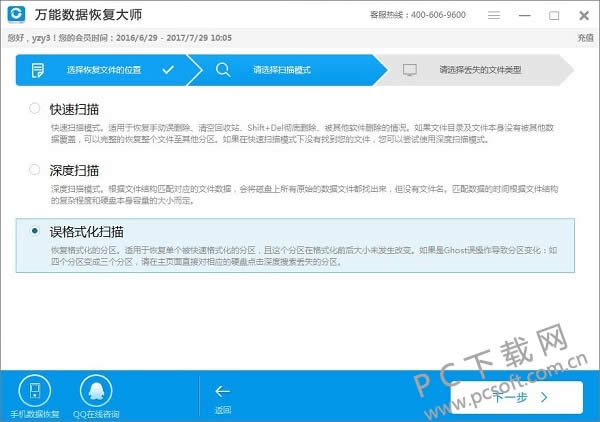Click the magnifier icon in scan mode step

[223, 70]
